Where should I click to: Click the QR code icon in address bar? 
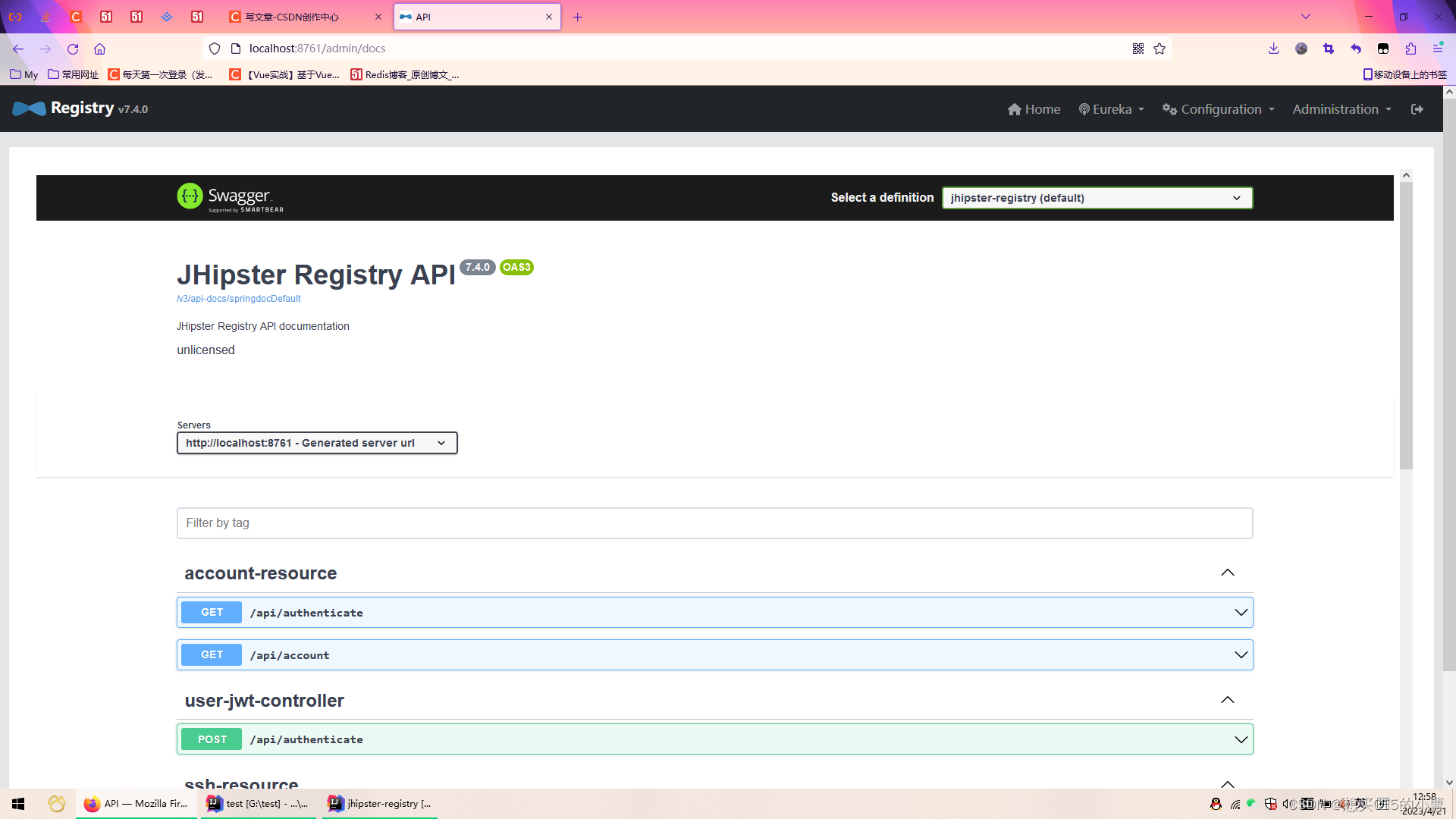tap(1137, 49)
